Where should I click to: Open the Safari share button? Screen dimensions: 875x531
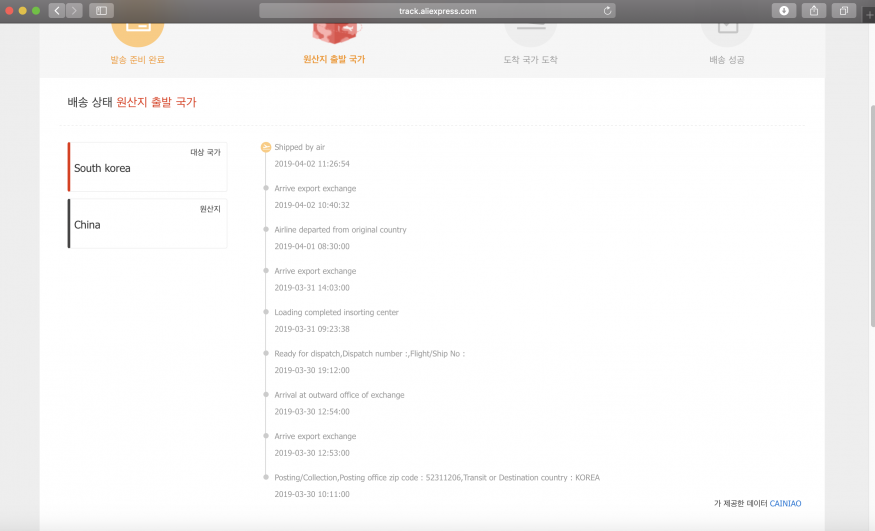pos(814,11)
